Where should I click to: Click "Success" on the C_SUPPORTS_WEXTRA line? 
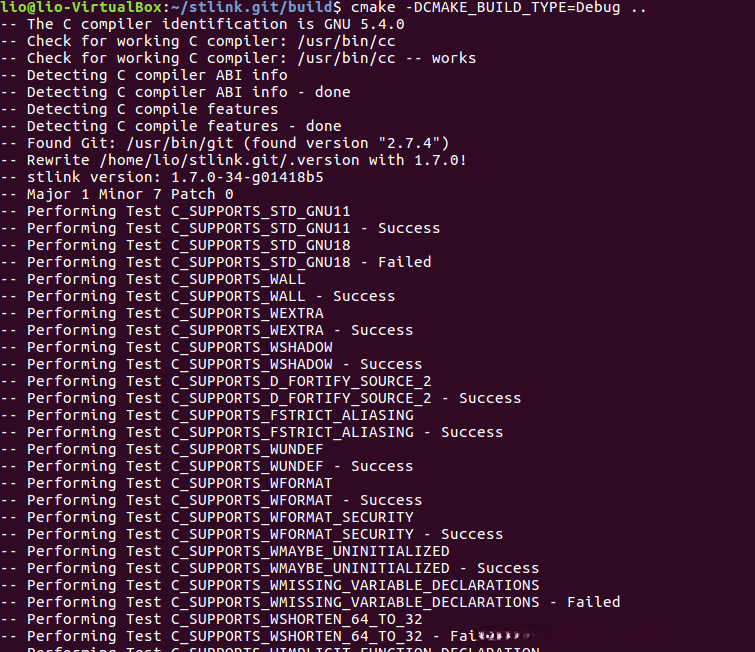tap(382, 330)
